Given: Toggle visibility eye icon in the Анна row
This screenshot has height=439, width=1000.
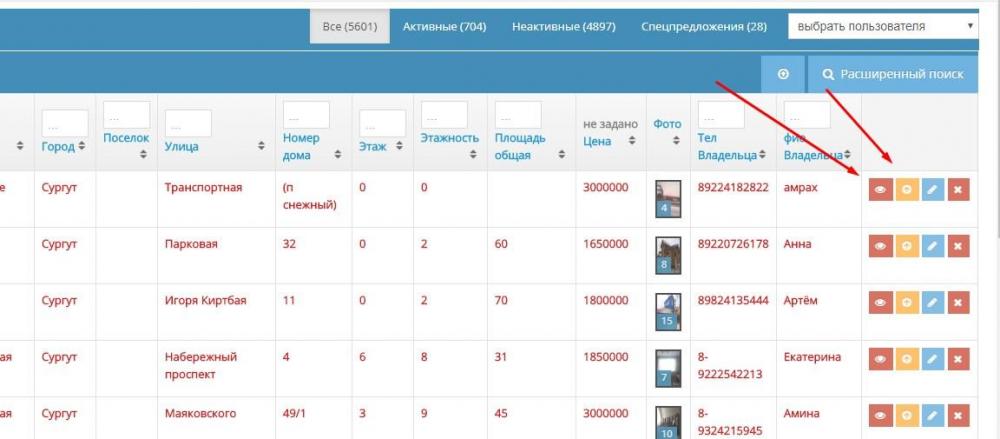Looking at the screenshot, I should pos(880,246).
